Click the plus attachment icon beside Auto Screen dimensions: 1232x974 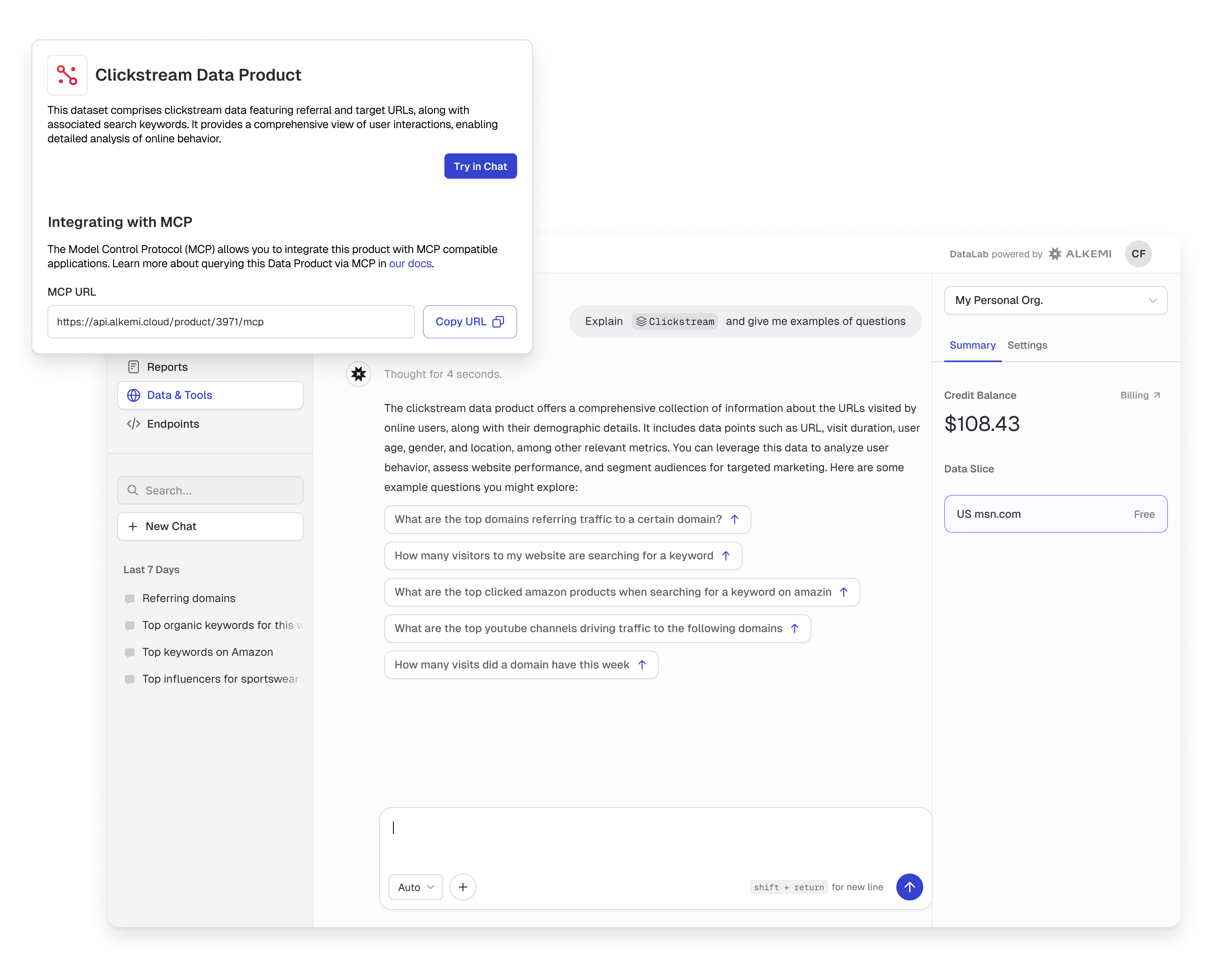463,887
